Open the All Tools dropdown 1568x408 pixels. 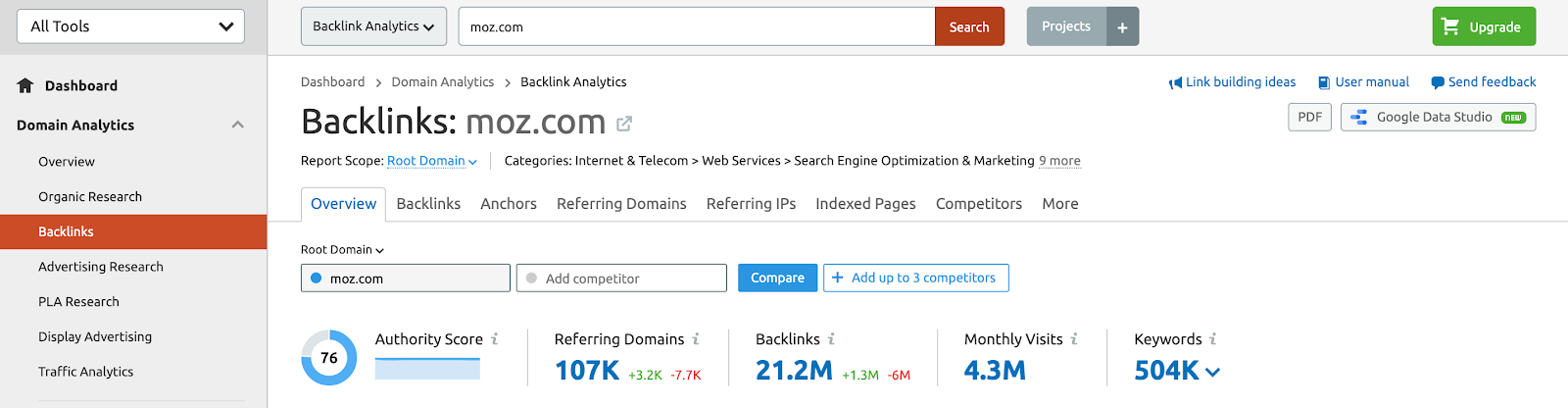click(130, 26)
